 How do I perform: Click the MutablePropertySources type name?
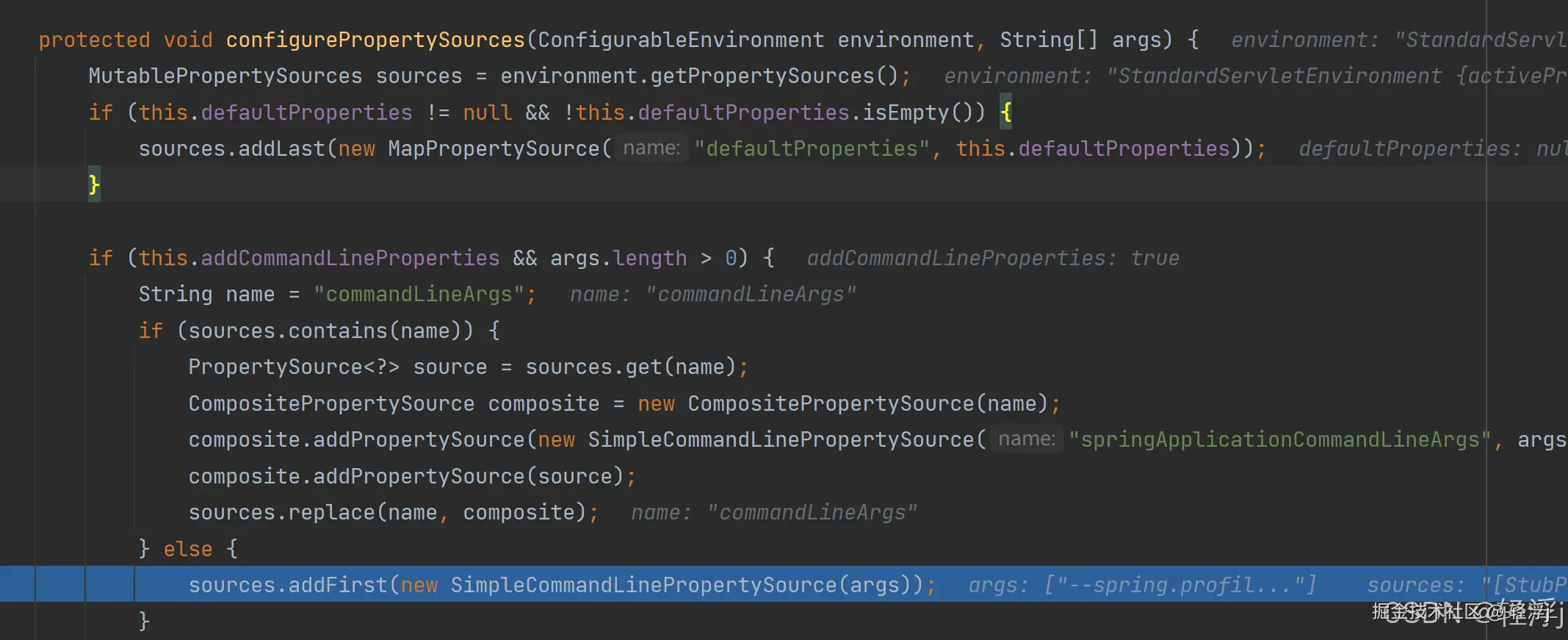tap(225, 76)
